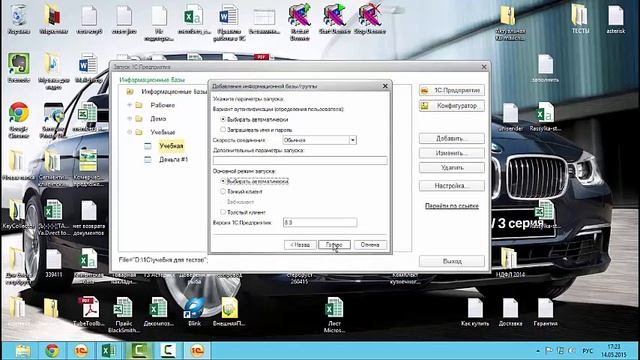Open the asterisk file on the desktop
Viewport: 640px width, 360px height.
tap(616, 19)
